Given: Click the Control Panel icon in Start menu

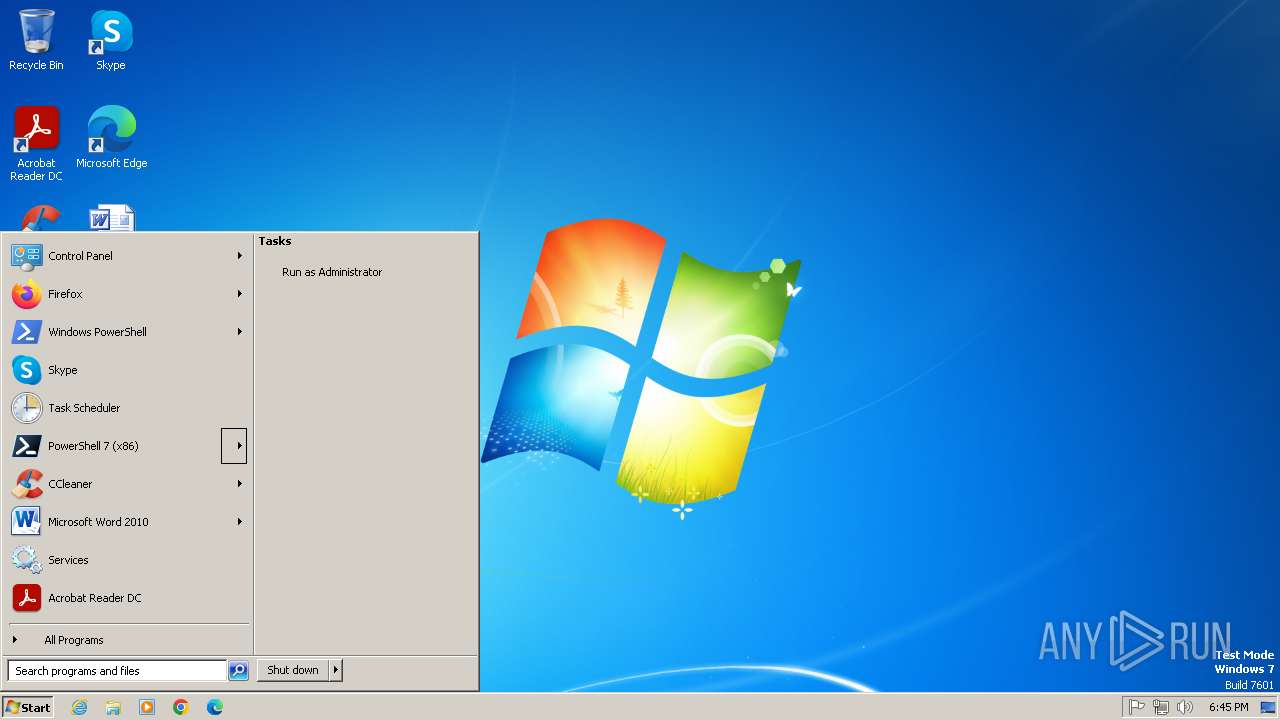Looking at the screenshot, I should pos(26,256).
